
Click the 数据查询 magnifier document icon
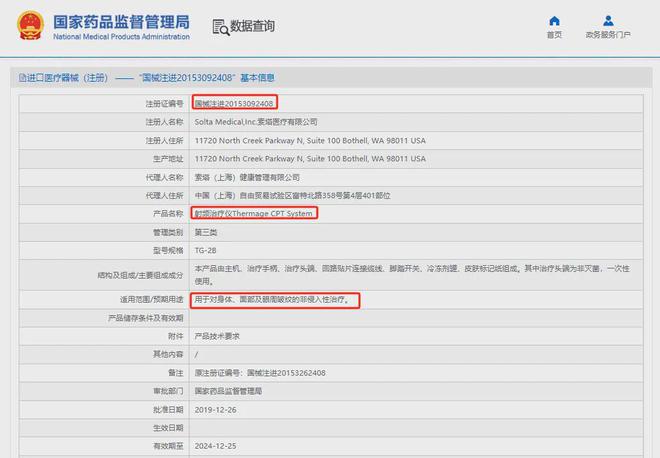(218, 26)
